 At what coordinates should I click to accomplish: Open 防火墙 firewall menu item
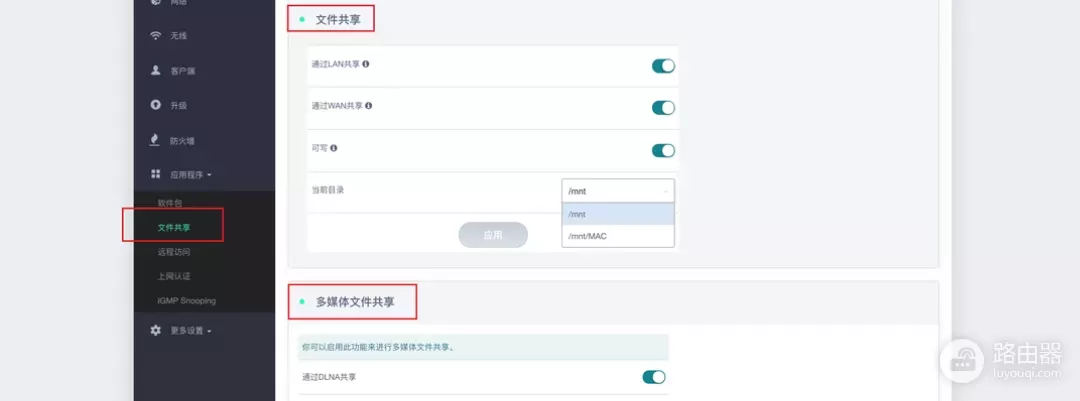click(183, 141)
